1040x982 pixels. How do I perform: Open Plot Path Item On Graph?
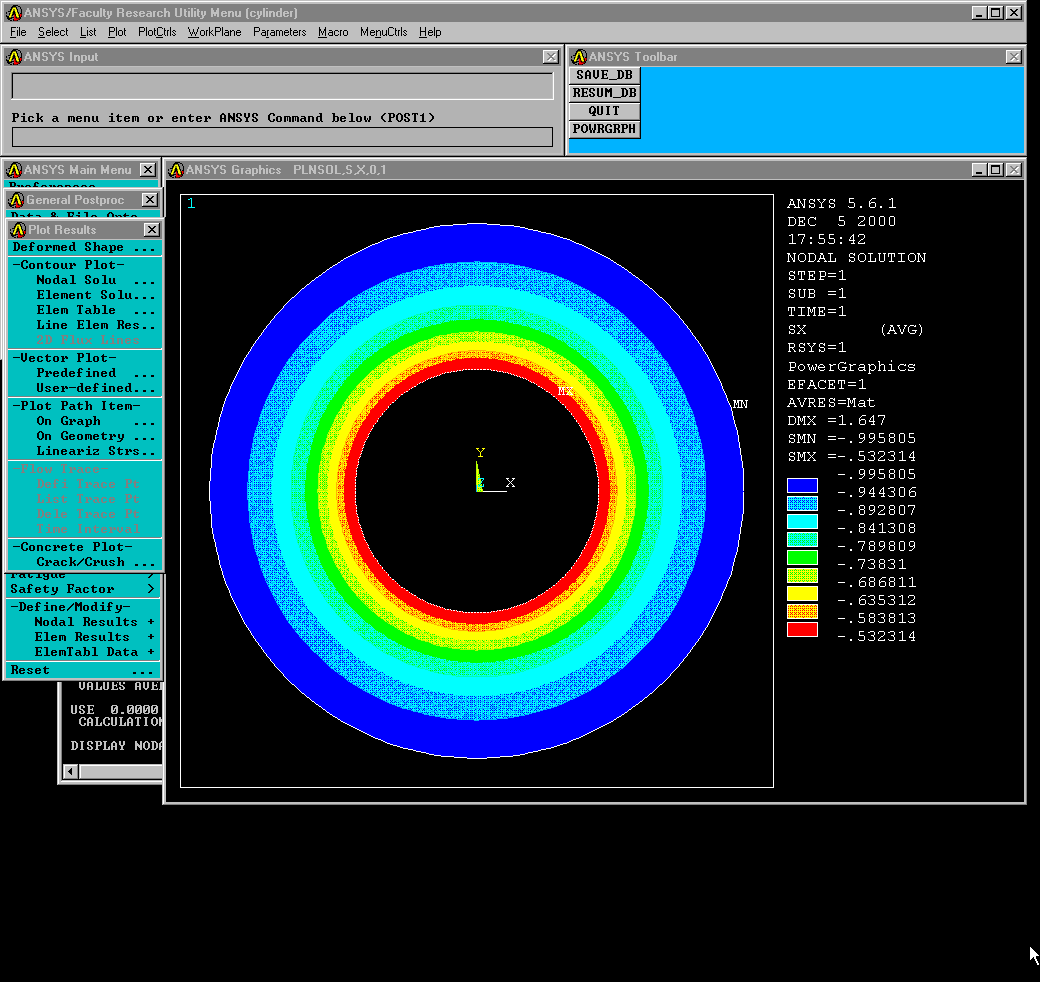point(96,421)
